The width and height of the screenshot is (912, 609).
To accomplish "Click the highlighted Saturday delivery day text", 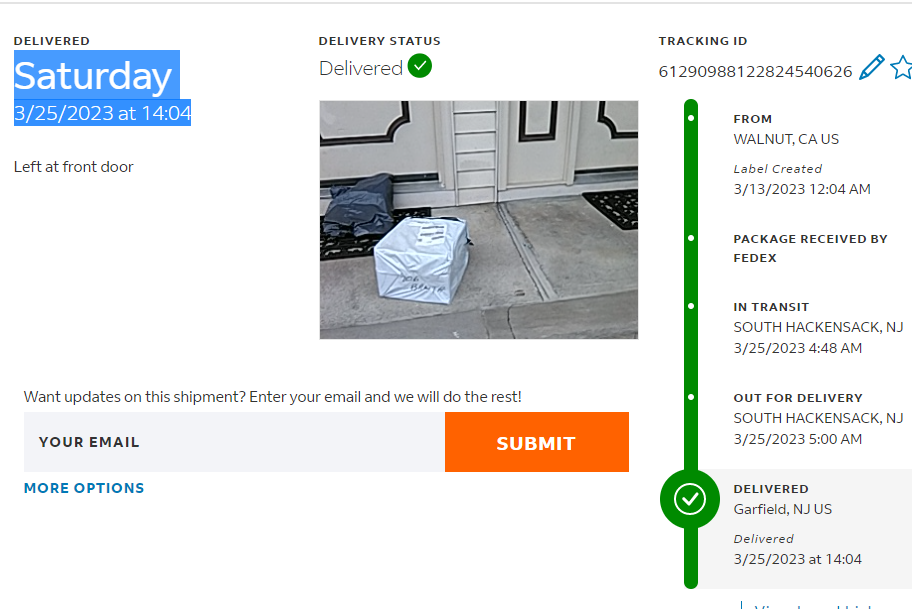I will (93, 76).
